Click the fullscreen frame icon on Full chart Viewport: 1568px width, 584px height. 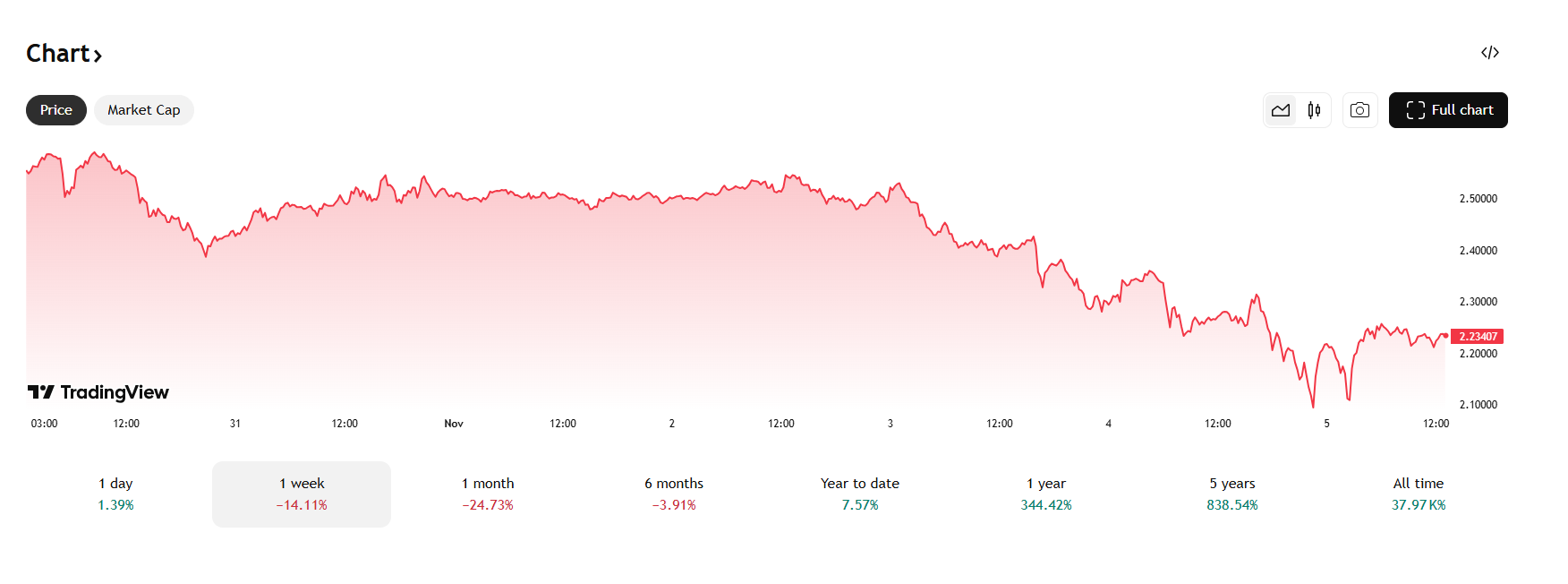pyautogui.click(x=1415, y=109)
